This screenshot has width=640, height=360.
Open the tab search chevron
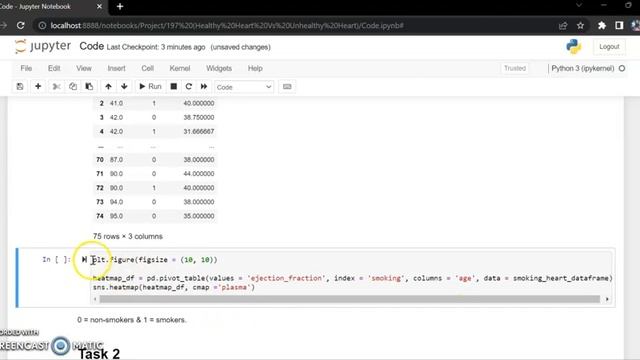[579, 5]
